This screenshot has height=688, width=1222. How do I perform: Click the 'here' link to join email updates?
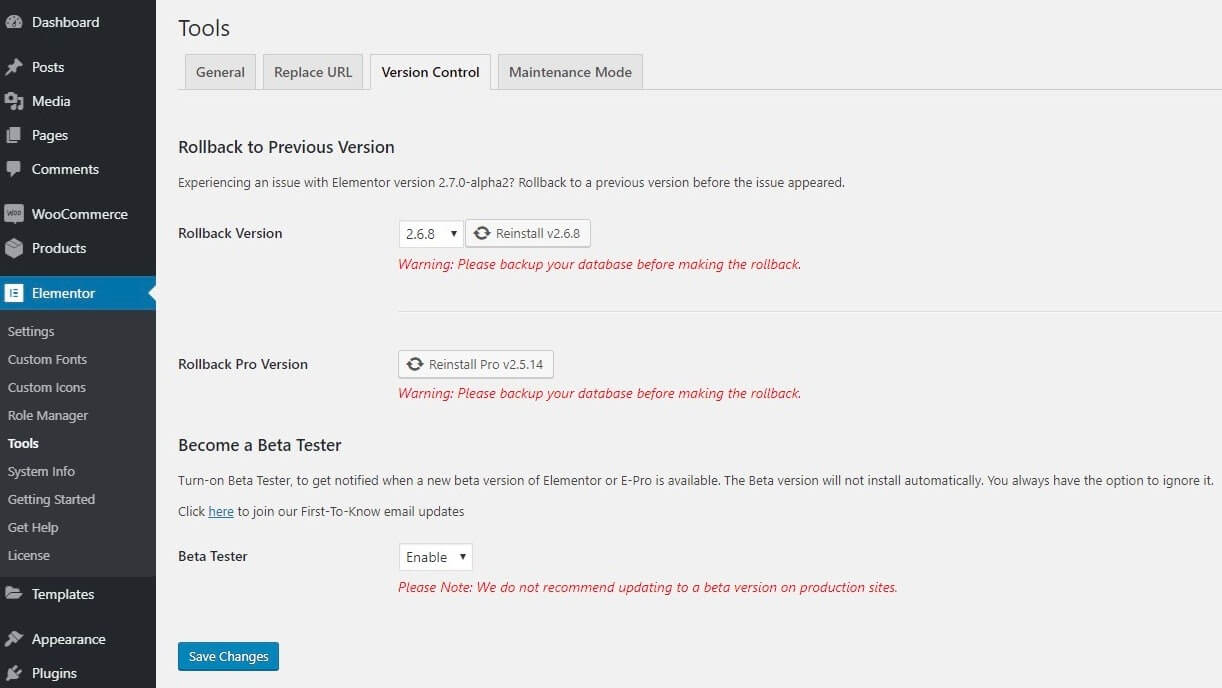(220, 511)
